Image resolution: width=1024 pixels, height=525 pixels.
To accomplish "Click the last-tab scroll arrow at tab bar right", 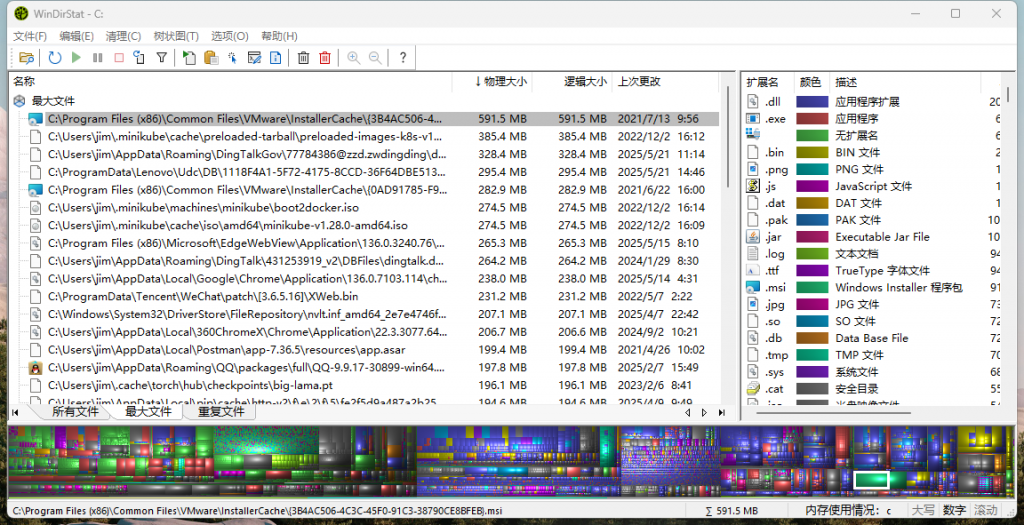I will 722,412.
